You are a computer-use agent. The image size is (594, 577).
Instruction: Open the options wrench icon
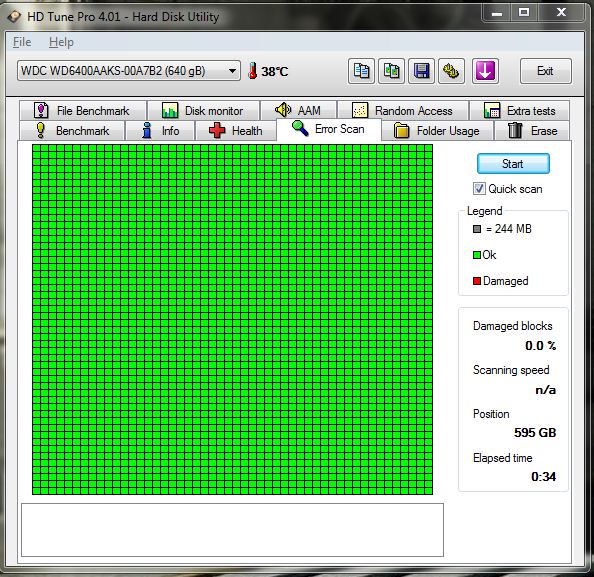coord(451,71)
